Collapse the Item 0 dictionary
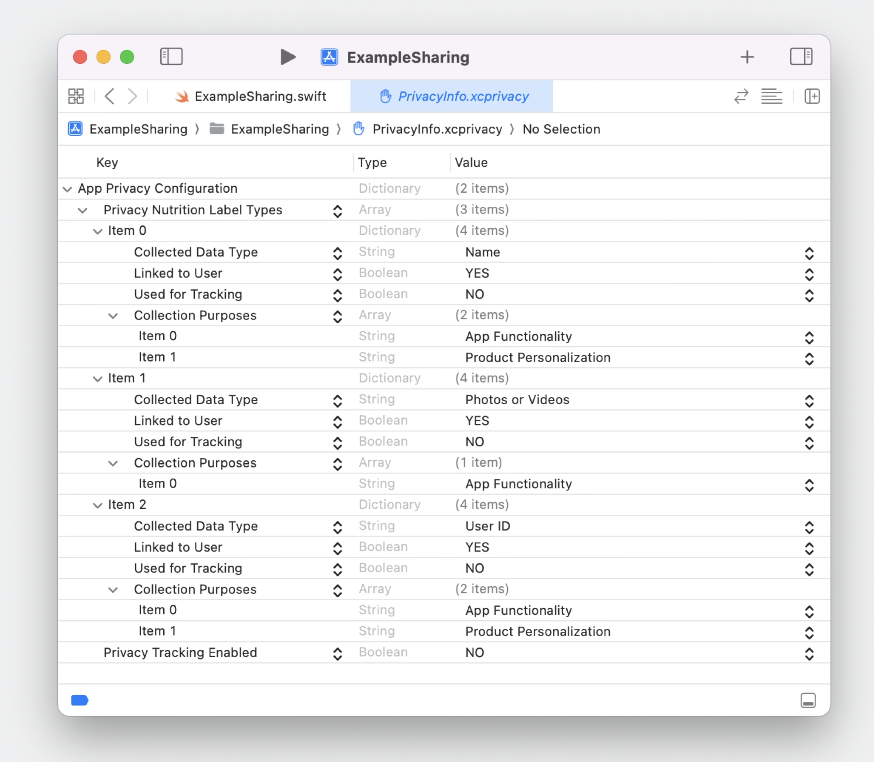Image resolution: width=874 pixels, height=762 pixels. coord(98,231)
